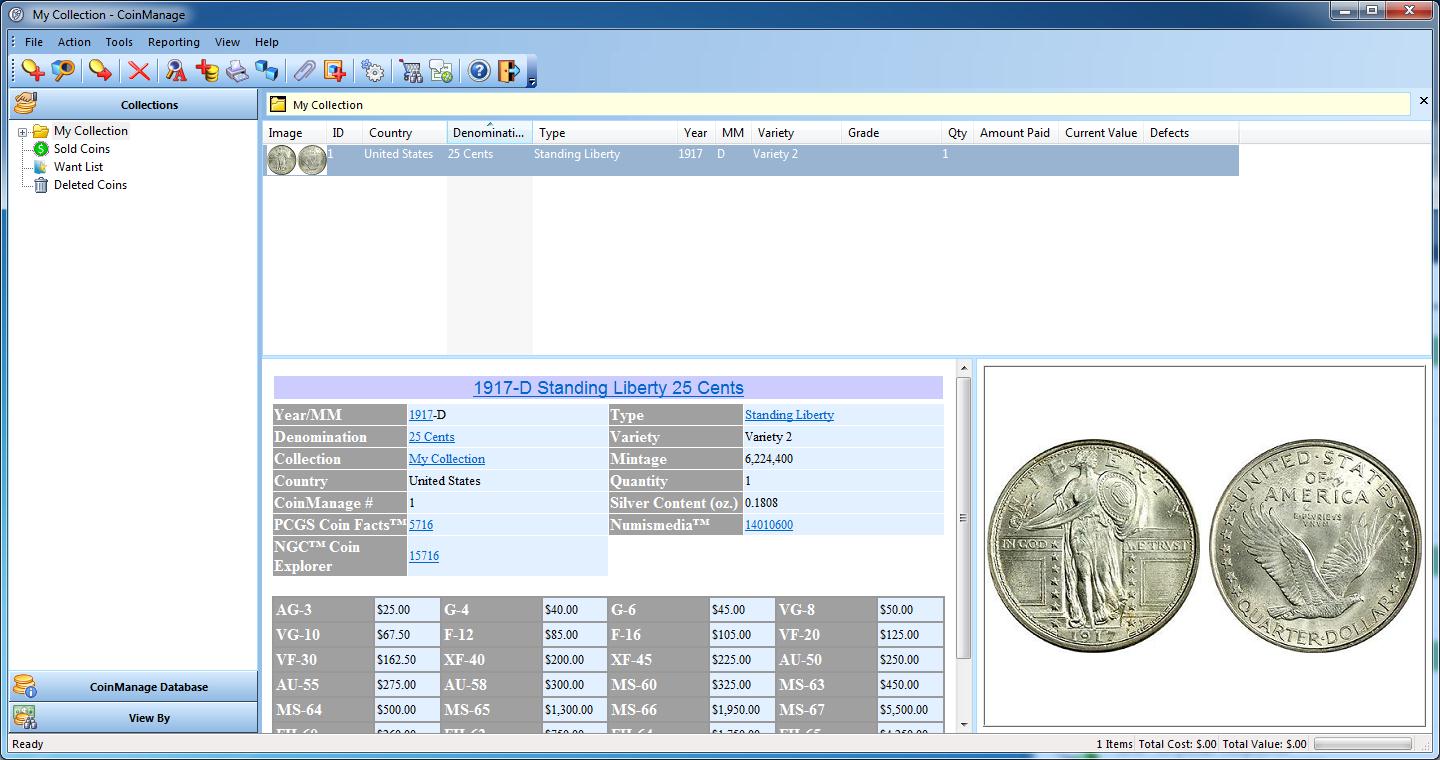Select Deleted Coins in the tree
Screen dimensions: 1440x760
(90, 185)
